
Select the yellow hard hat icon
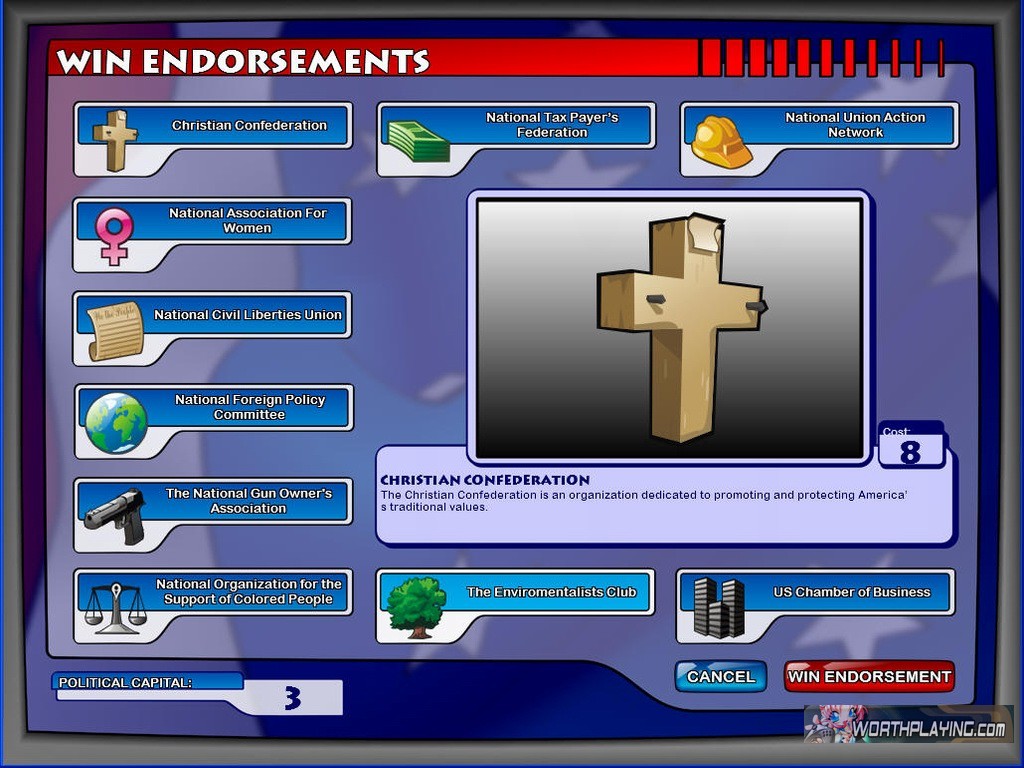click(721, 141)
